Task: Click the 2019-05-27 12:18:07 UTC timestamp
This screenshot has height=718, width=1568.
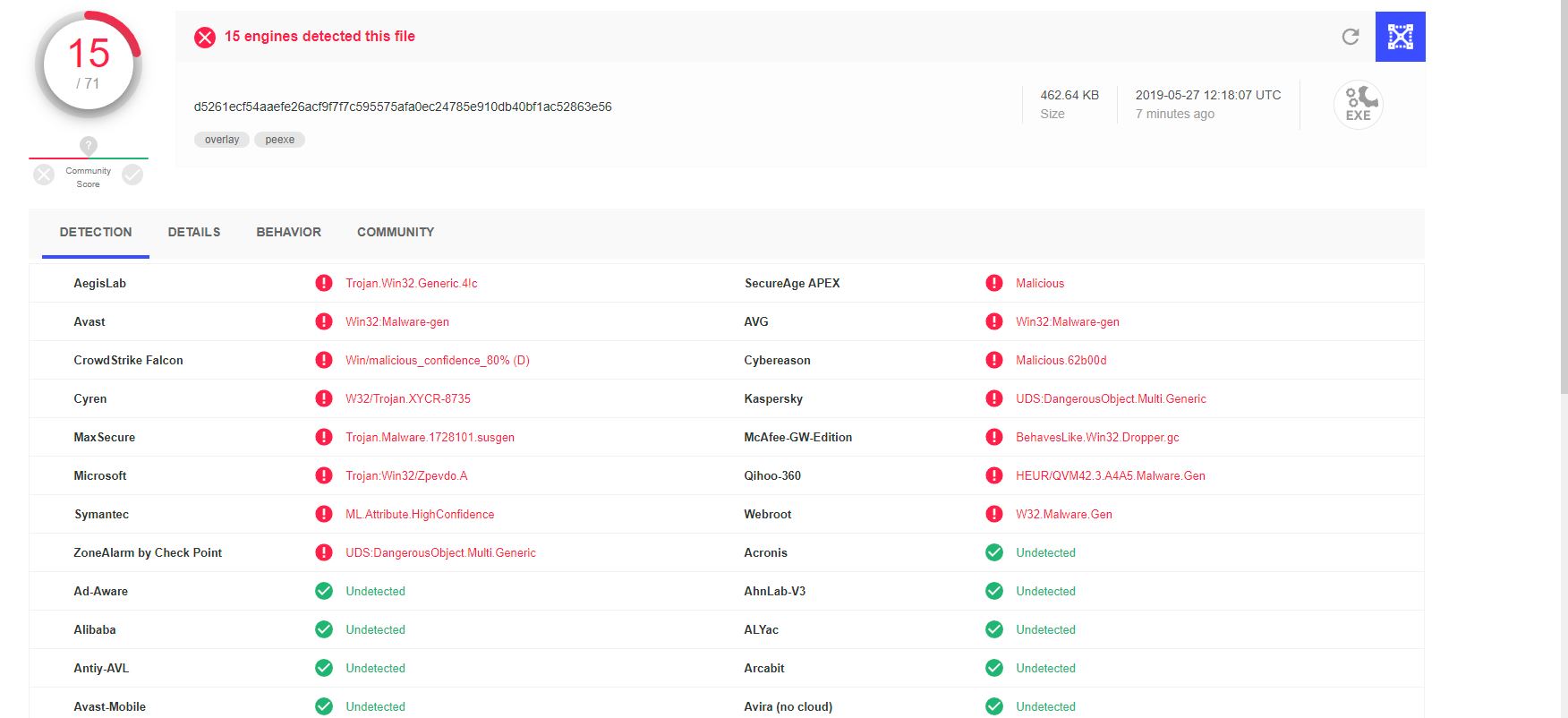Action: [x=1208, y=95]
